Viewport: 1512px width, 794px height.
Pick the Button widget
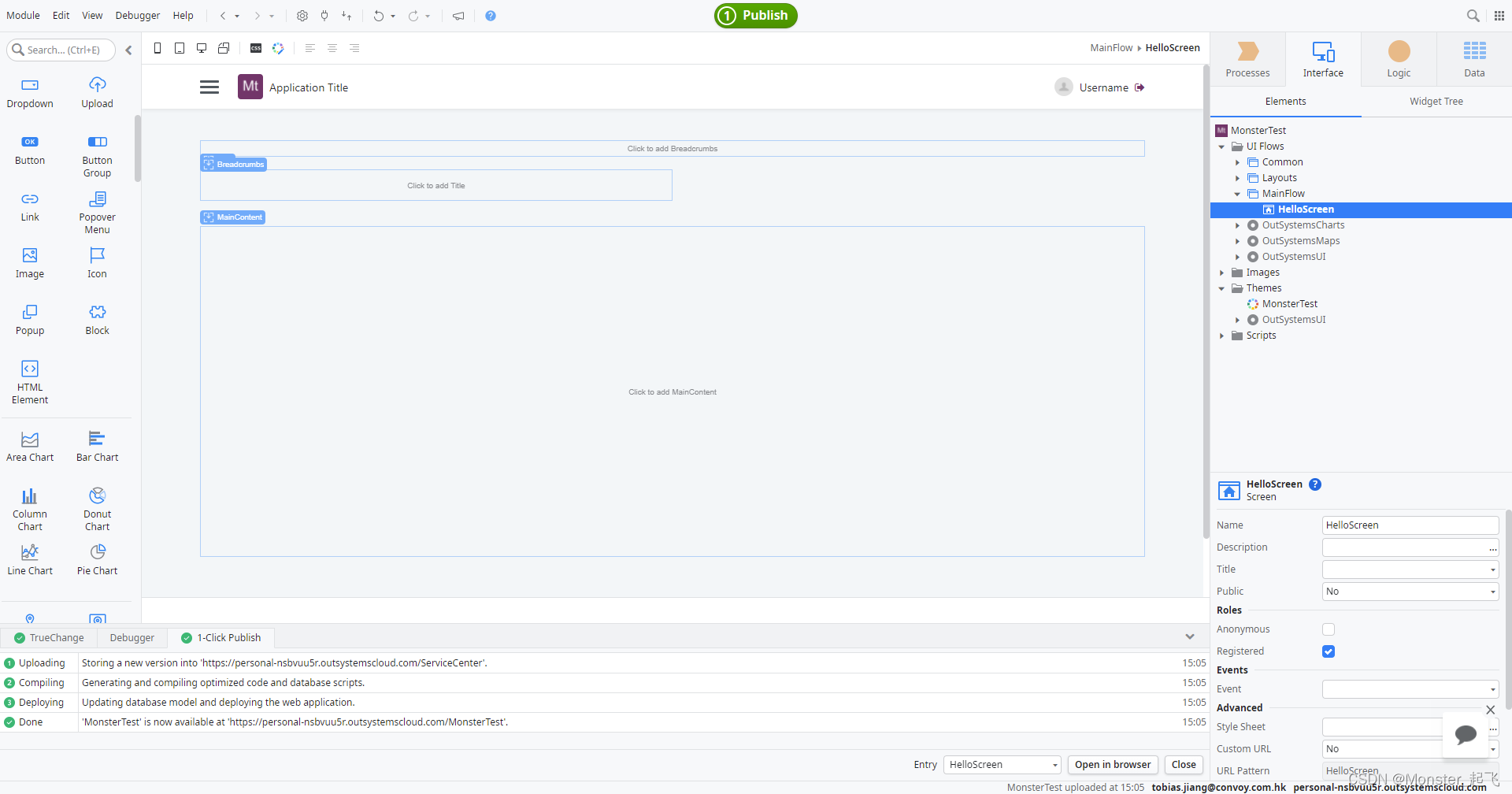point(30,150)
